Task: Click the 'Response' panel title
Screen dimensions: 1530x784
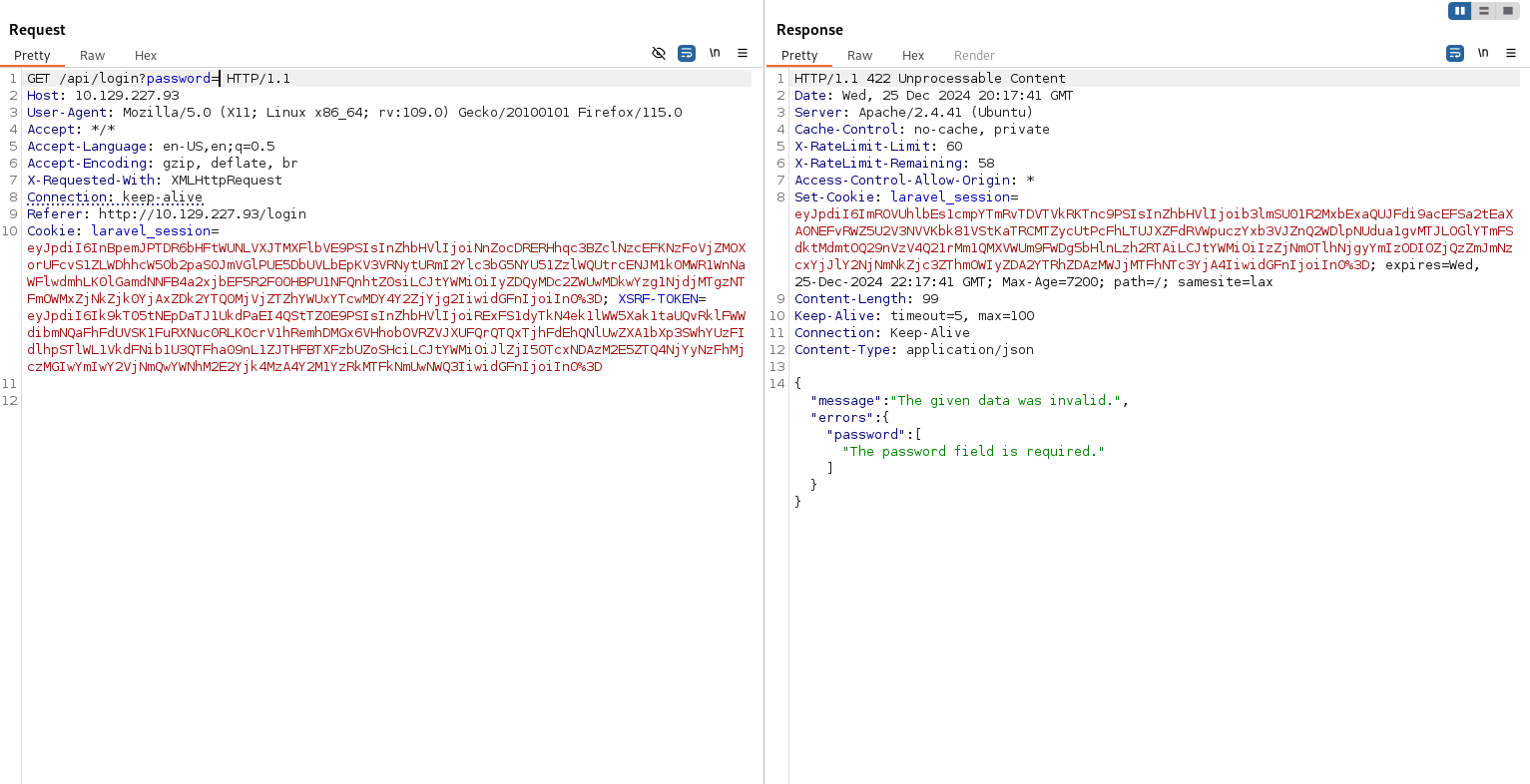Action: (809, 30)
